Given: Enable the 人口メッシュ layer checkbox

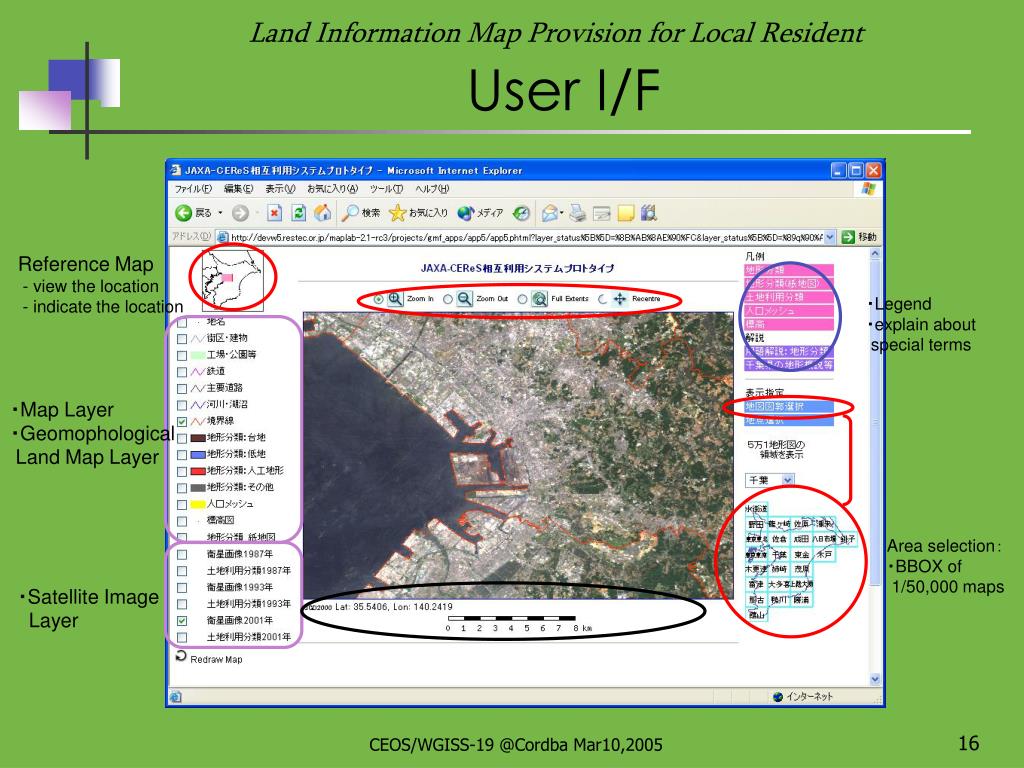Looking at the screenshot, I should pyautogui.click(x=182, y=505).
